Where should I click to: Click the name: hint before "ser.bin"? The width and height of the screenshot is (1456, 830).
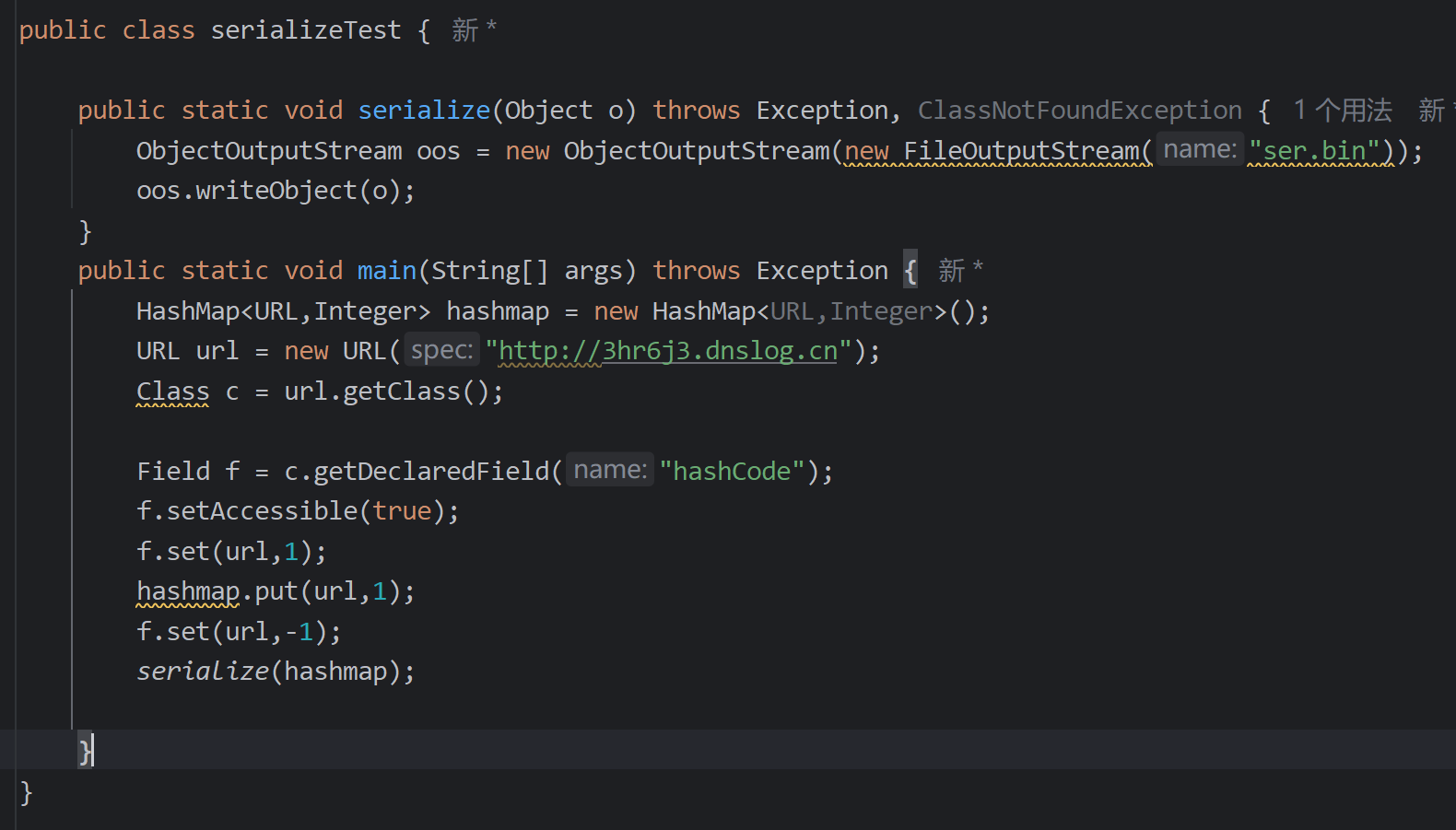pos(1200,150)
